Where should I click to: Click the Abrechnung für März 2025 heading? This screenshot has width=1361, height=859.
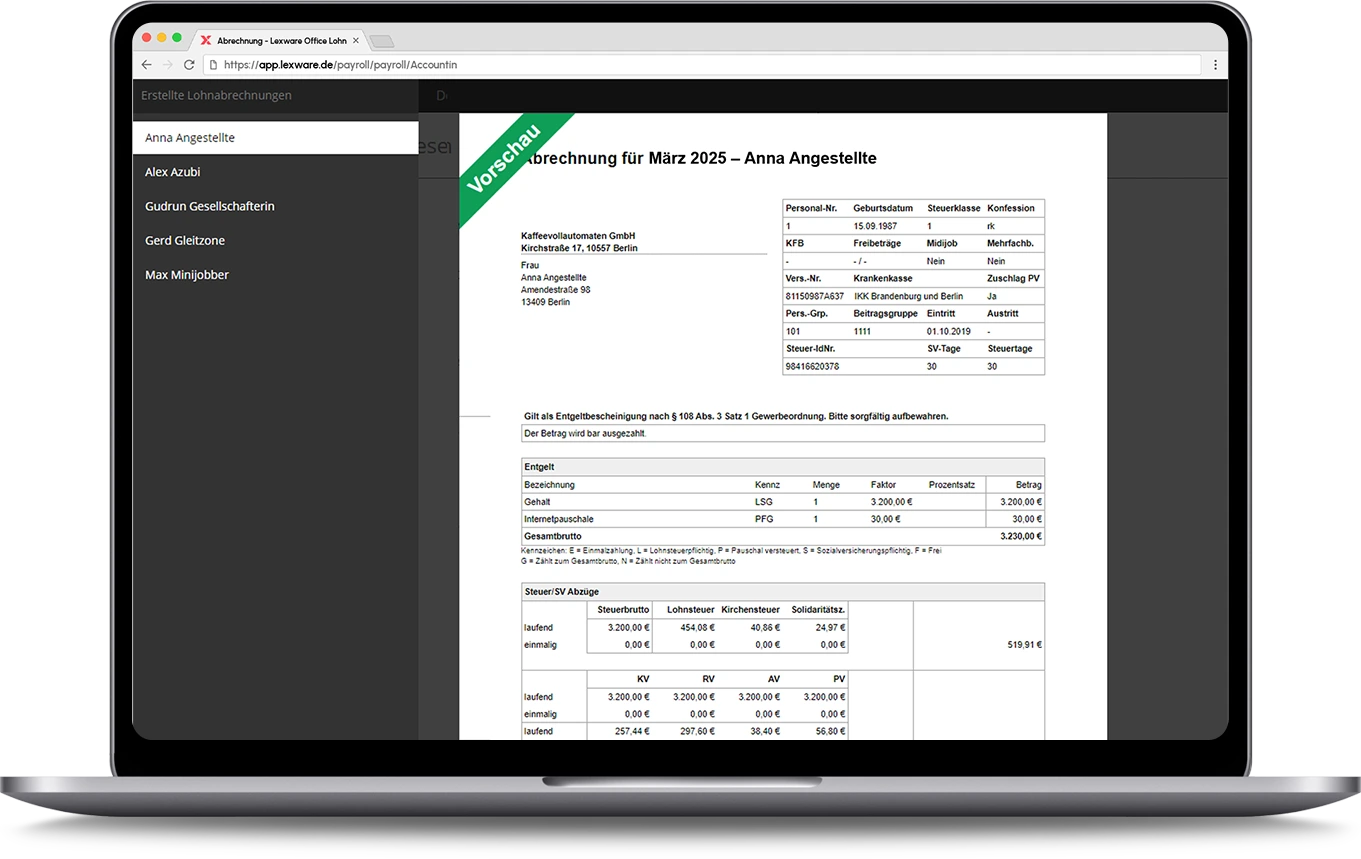point(700,159)
